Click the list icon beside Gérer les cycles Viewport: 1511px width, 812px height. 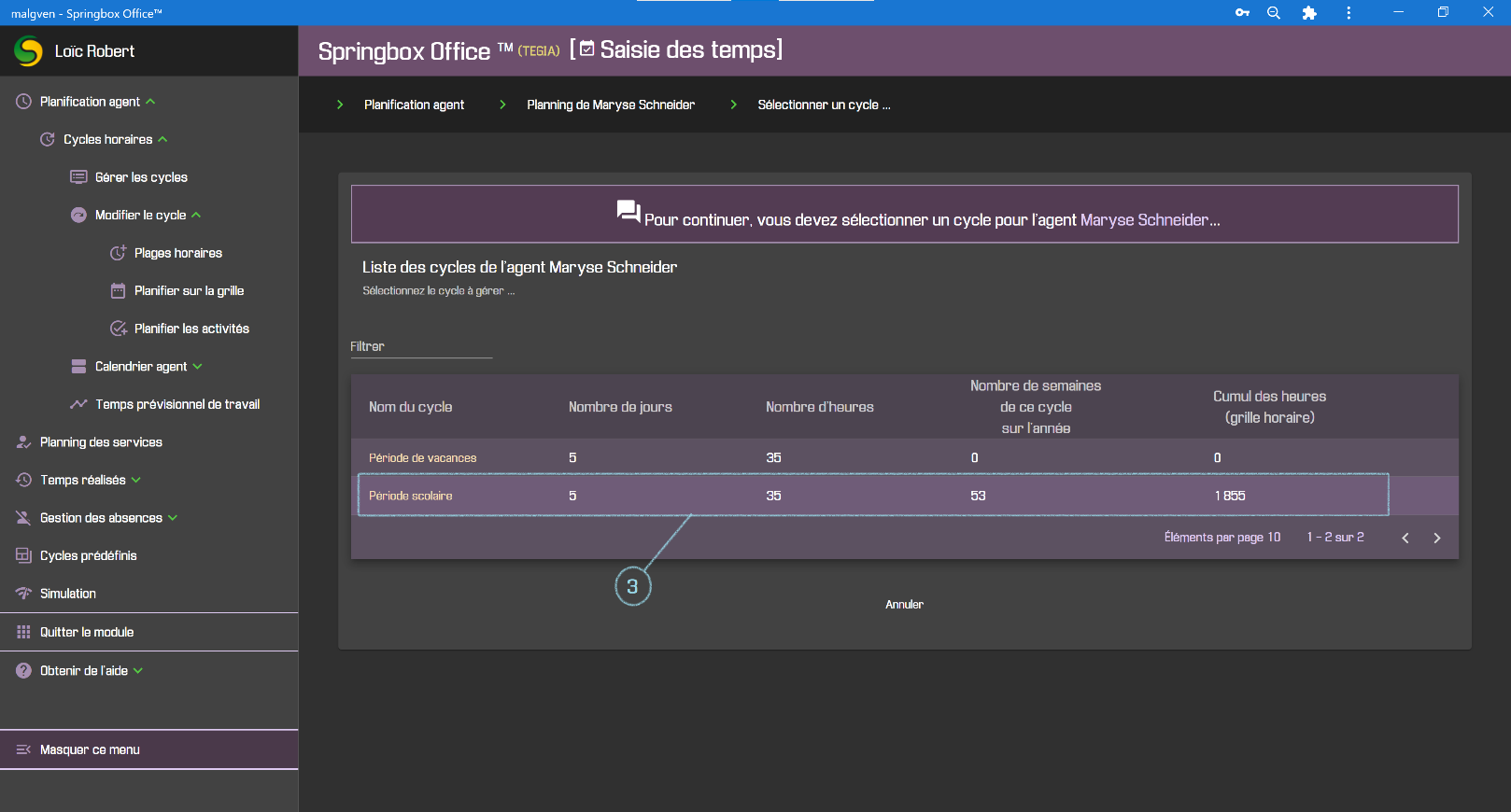79,177
